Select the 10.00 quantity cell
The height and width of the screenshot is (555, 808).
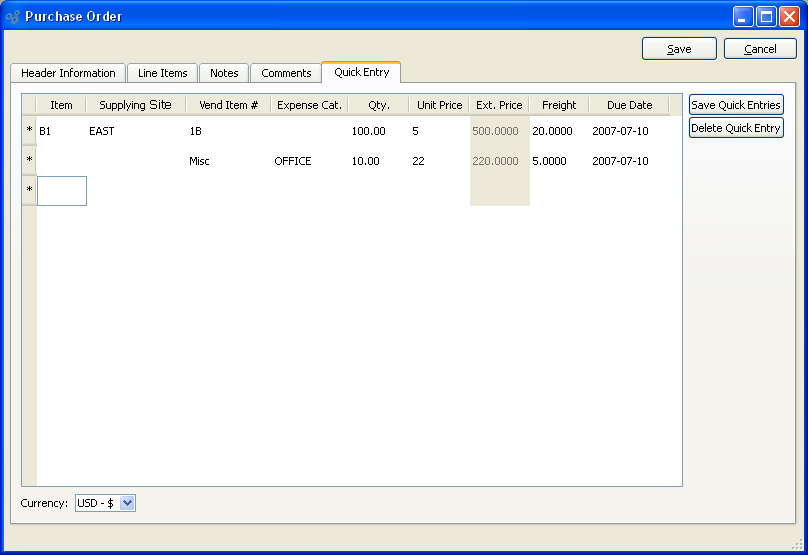tap(379, 161)
